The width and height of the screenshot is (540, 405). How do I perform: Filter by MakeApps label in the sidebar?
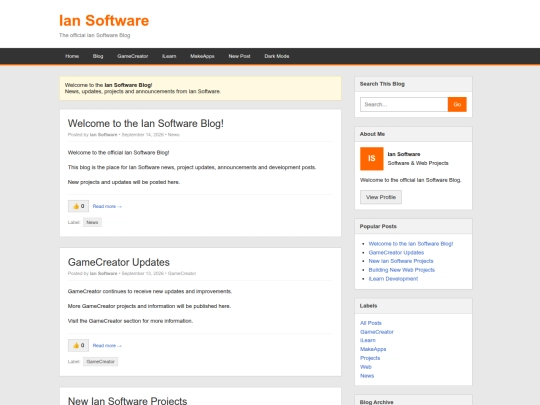(373, 349)
